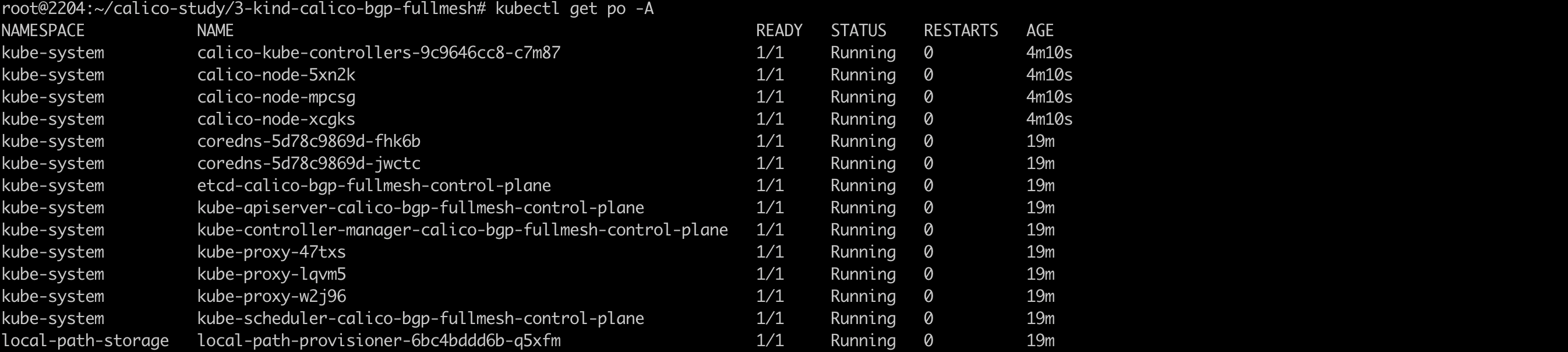
Task: Click the coredns-5d78c9869d-fhk6b pod name
Action: pos(309,141)
